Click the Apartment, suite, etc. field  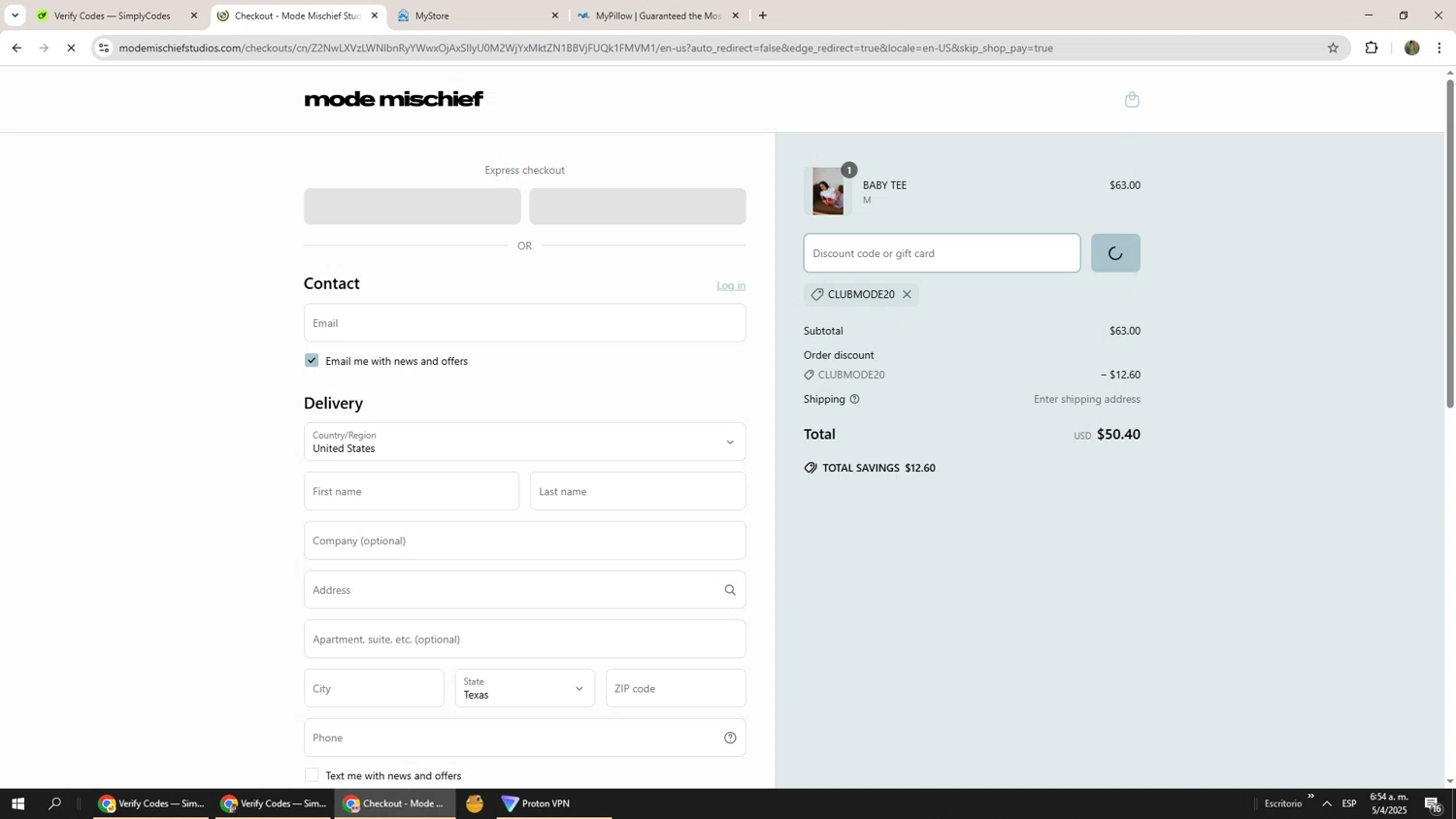click(x=525, y=639)
